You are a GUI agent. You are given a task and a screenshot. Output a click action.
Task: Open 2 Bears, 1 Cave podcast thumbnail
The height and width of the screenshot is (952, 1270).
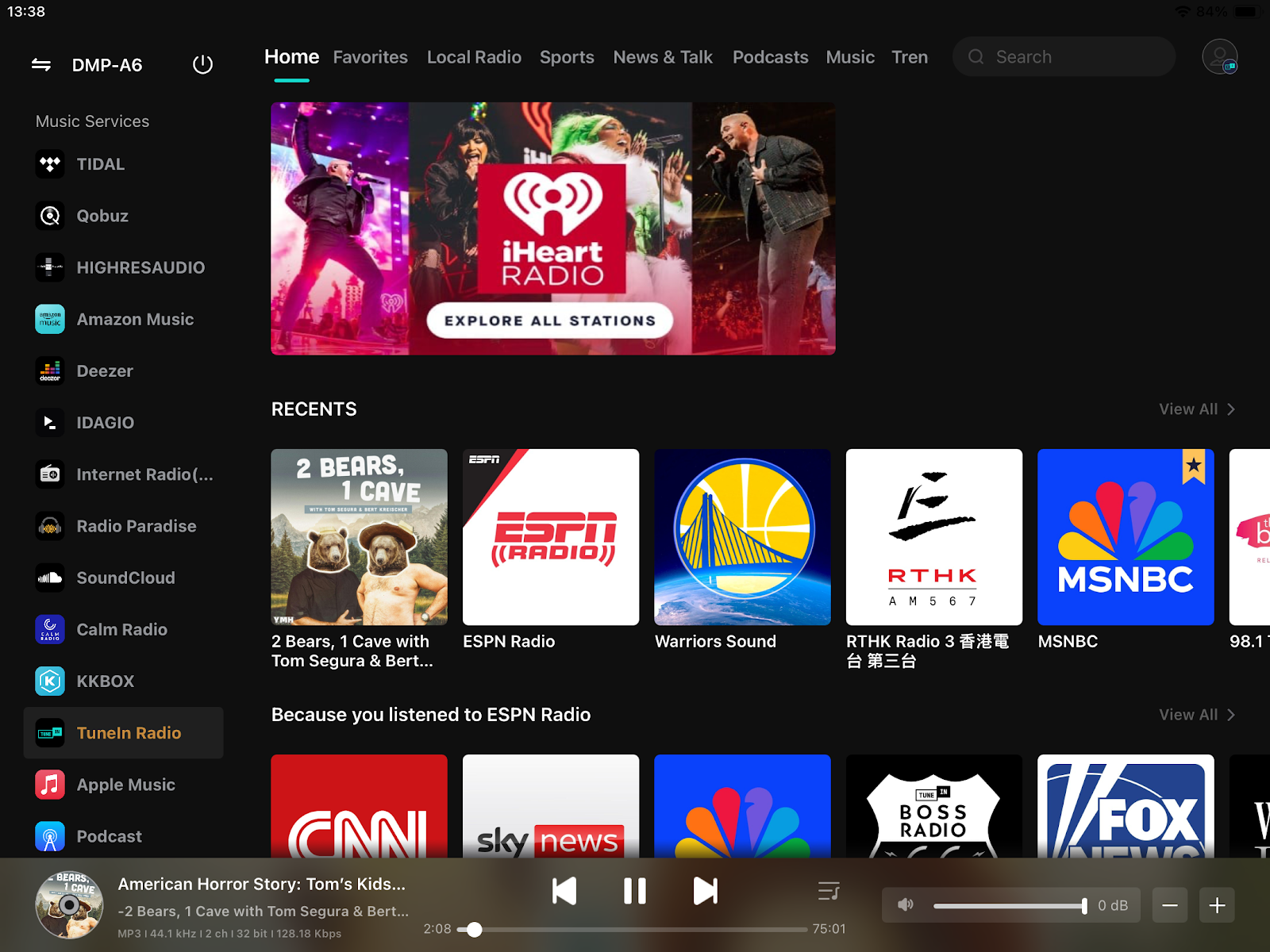(359, 537)
